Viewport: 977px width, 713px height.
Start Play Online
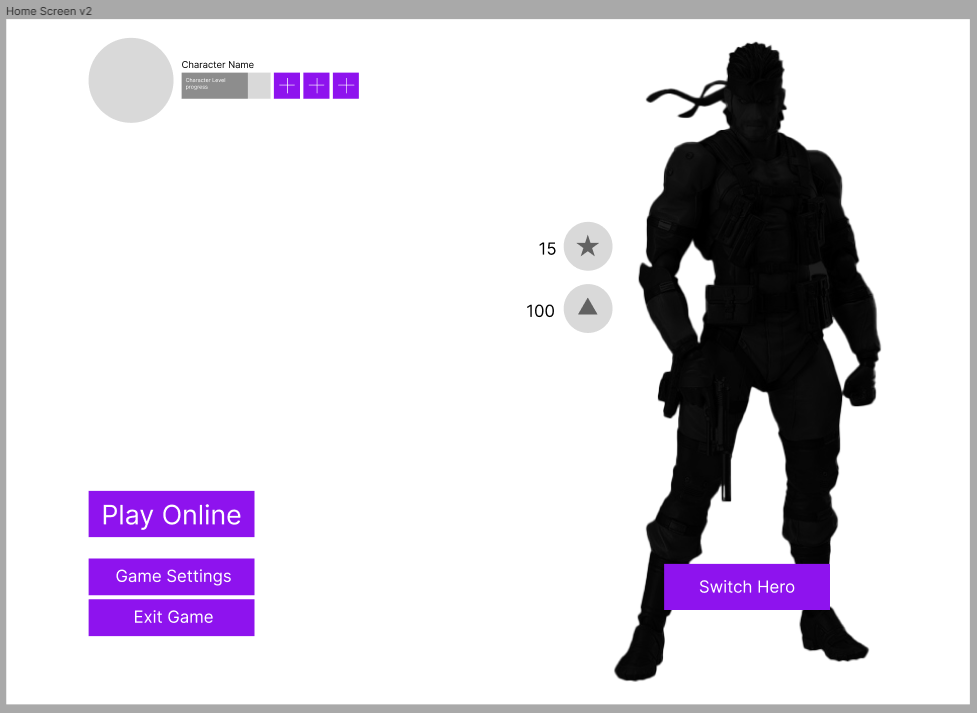(171, 514)
